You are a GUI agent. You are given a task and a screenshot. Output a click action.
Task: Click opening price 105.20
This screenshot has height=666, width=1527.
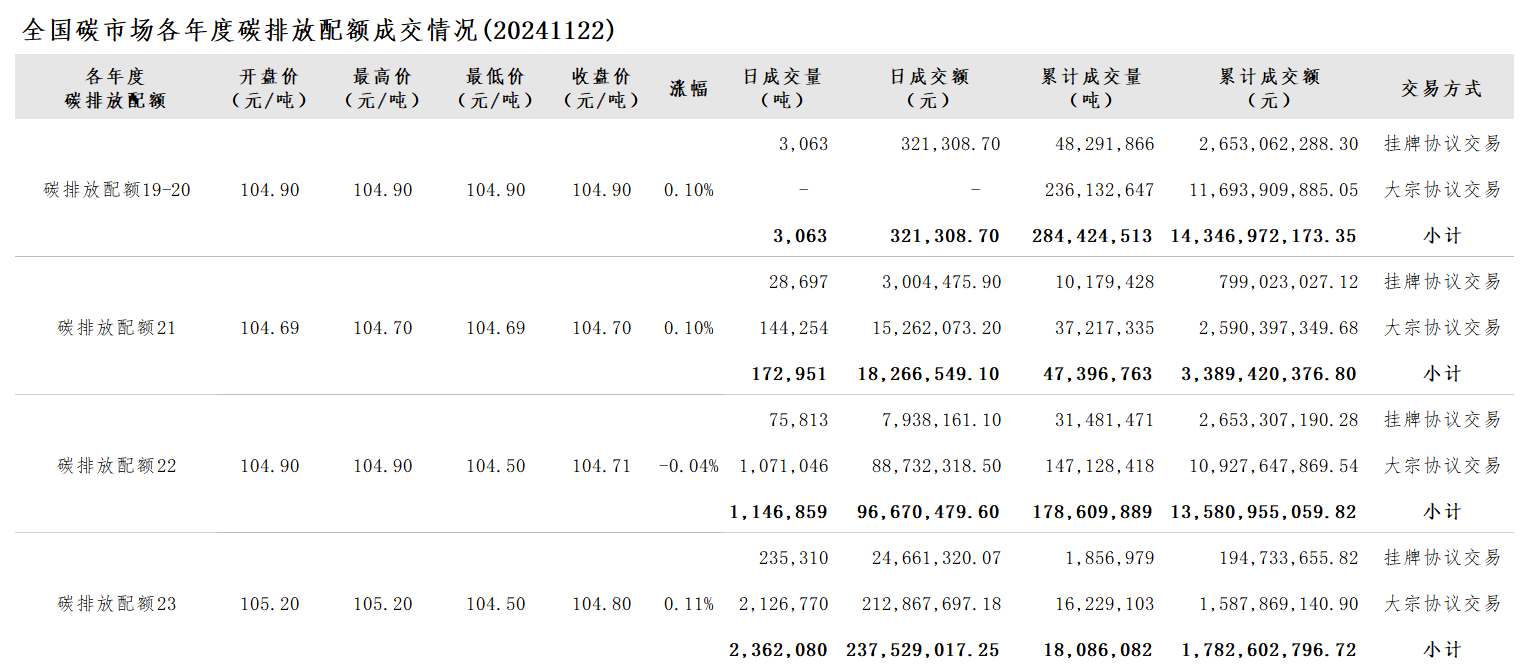coord(270,604)
